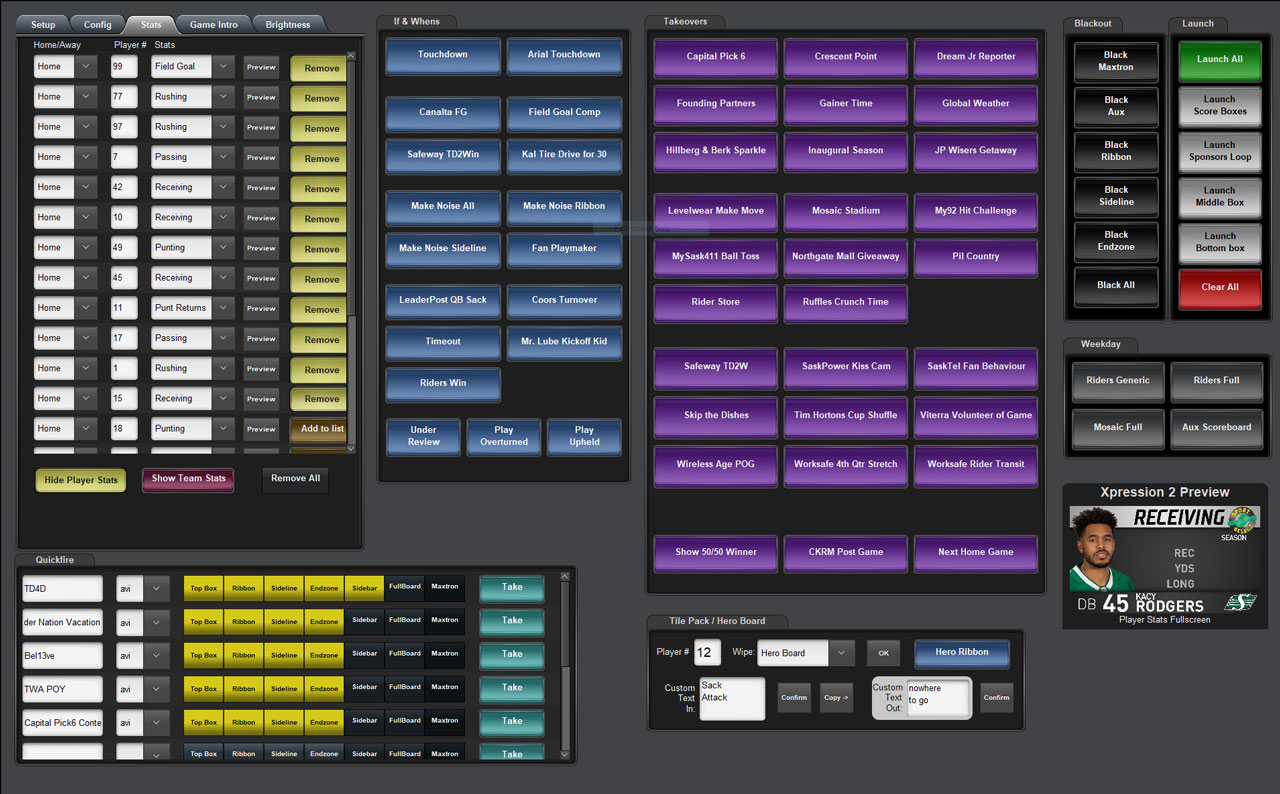
Task: Launch the Capital Pick 6 takeover
Action: [716, 57]
